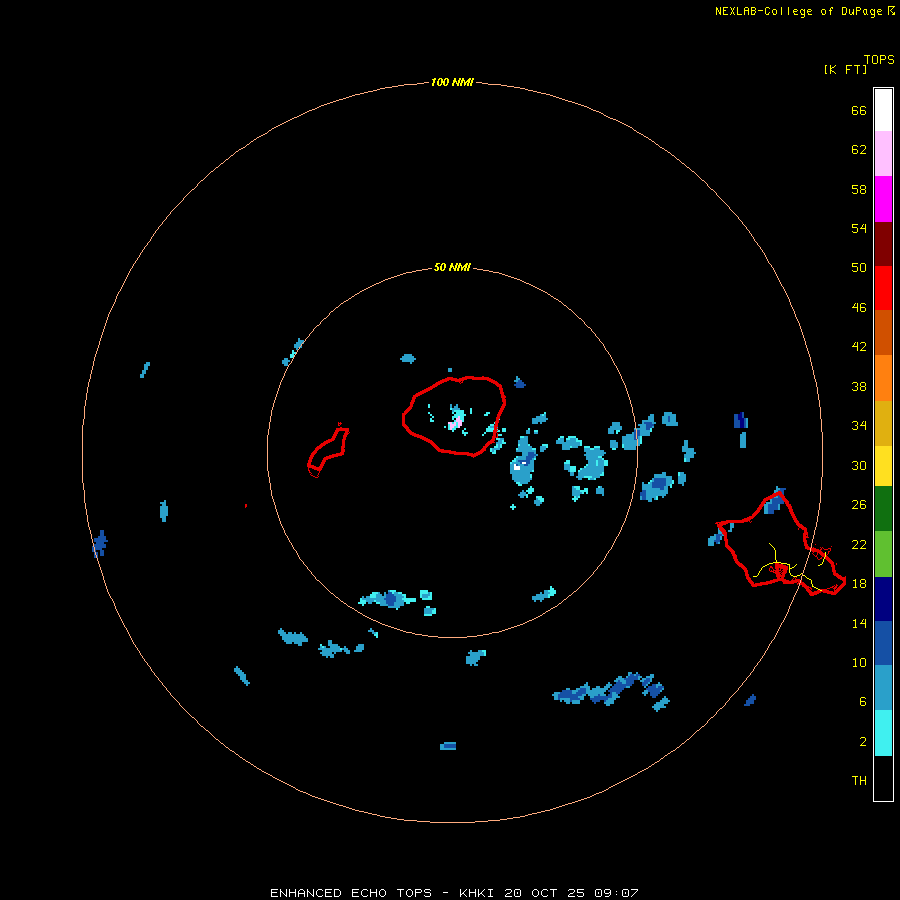Screen dimensions: 900x900
Task: Click the TH threshold label
Action: pos(859,780)
